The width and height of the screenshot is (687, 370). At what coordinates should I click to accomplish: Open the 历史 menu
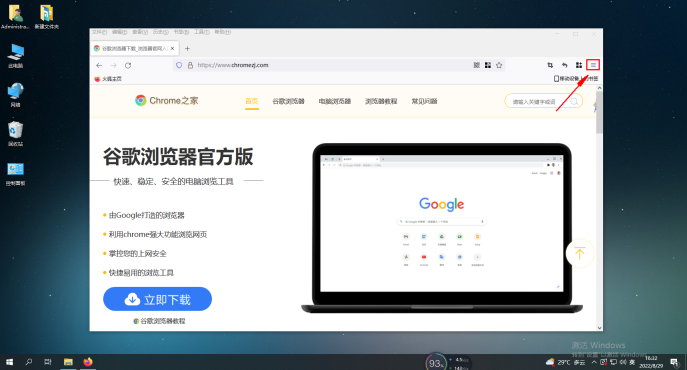pyautogui.click(x=160, y=32)
